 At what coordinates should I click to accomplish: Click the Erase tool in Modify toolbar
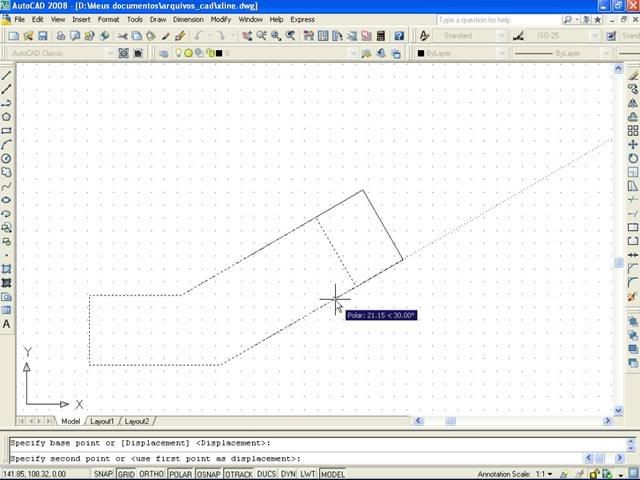[x=633, y=76]
